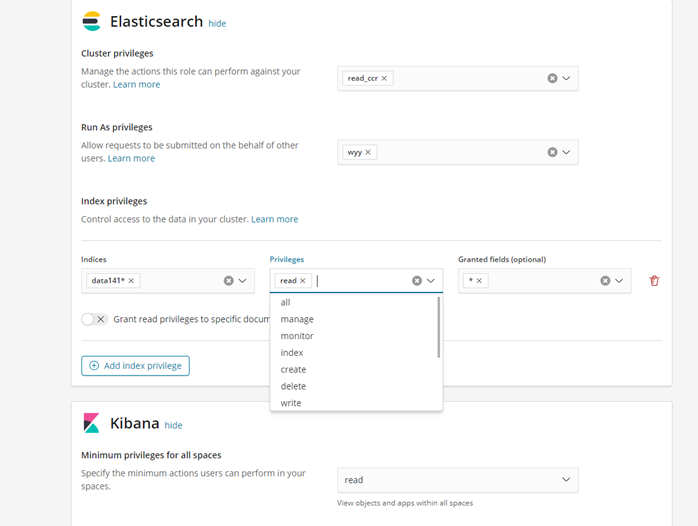
Task: Click the privileges dropdown list scrollbar
Action: (438, 328)
